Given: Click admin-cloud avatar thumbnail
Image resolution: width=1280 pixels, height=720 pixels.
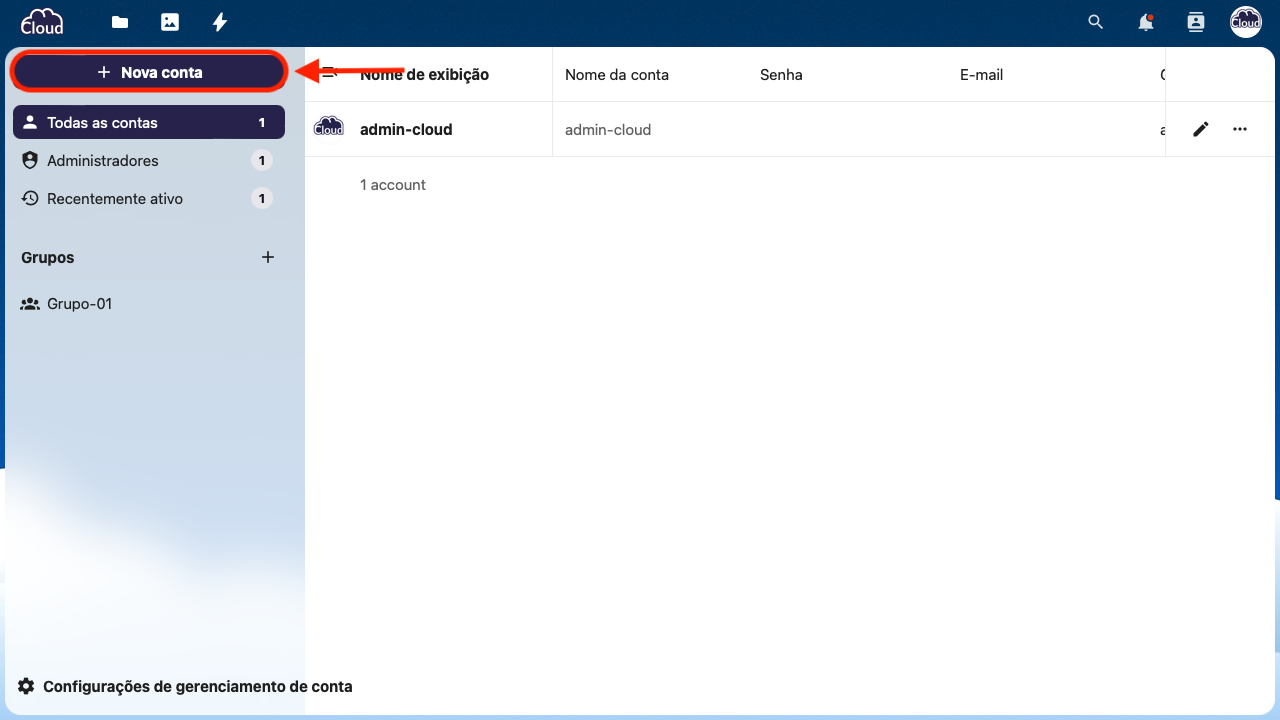Looking at the screenshot, I should (329, 129).
